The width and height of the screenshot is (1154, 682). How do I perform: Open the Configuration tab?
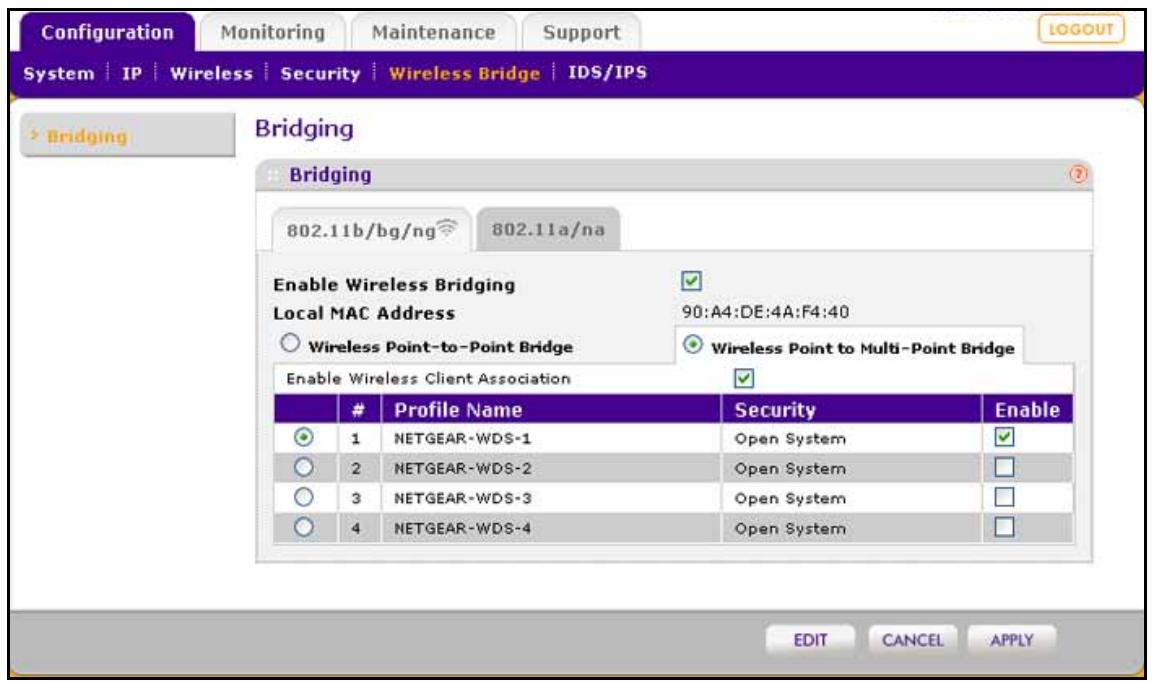coord(107,32)
